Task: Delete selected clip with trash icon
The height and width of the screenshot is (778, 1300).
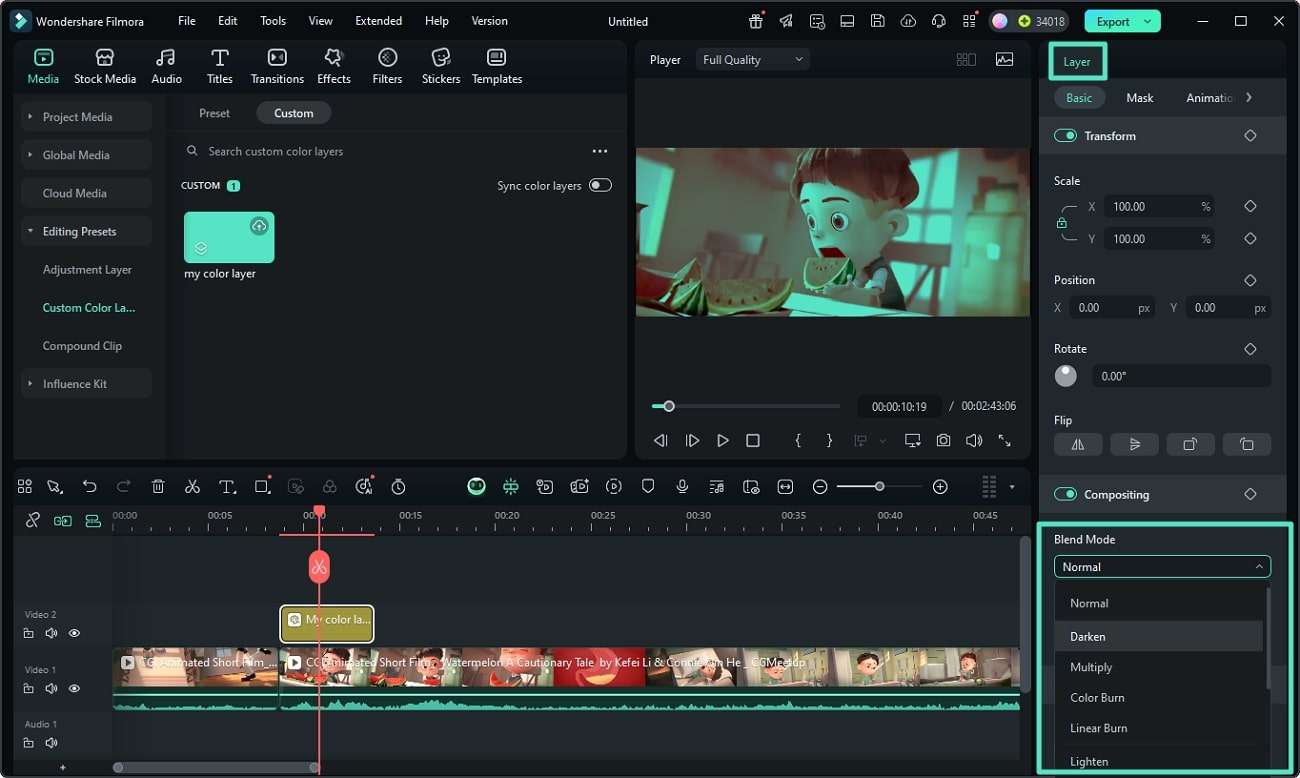Action: [158, 487]
